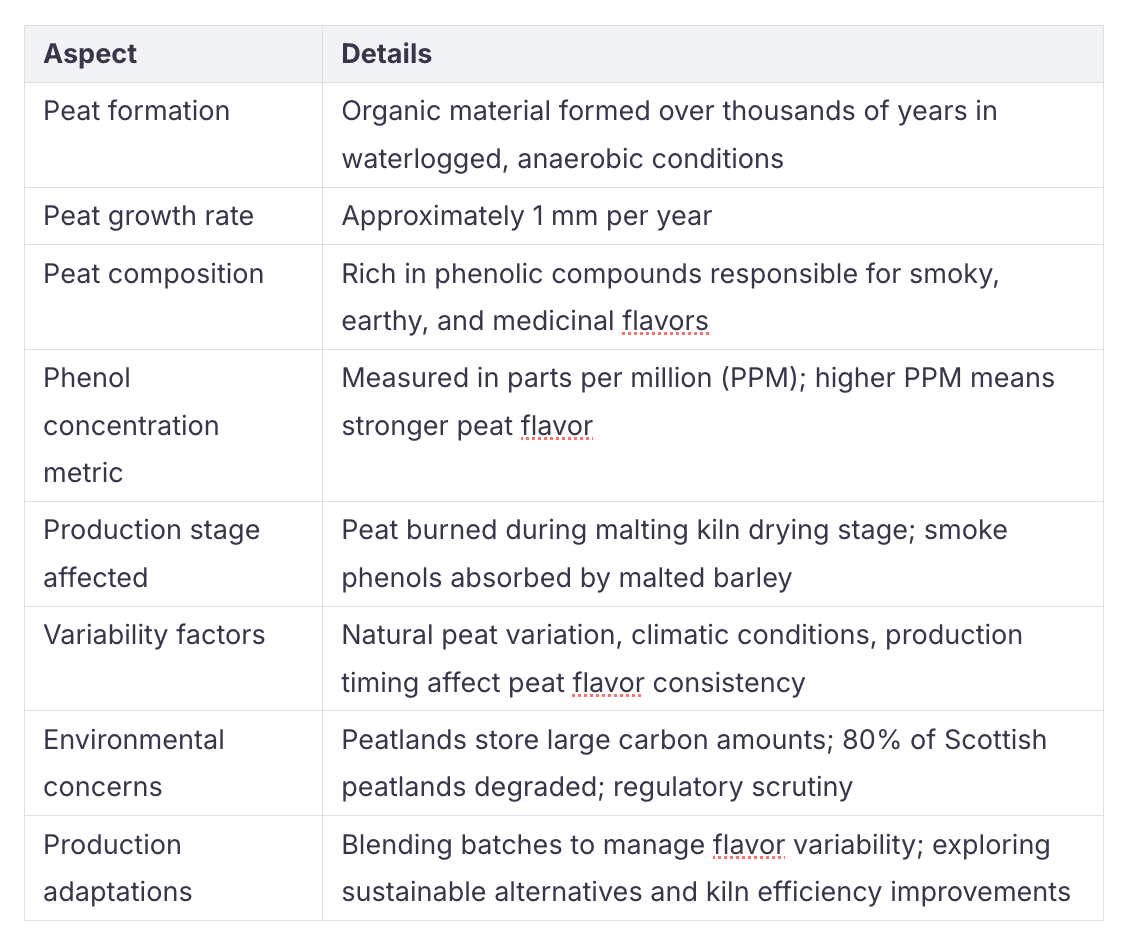Select the Peat composition cell
The height and width of the screenshot is (948, 1136).
(x=173, y=297)
